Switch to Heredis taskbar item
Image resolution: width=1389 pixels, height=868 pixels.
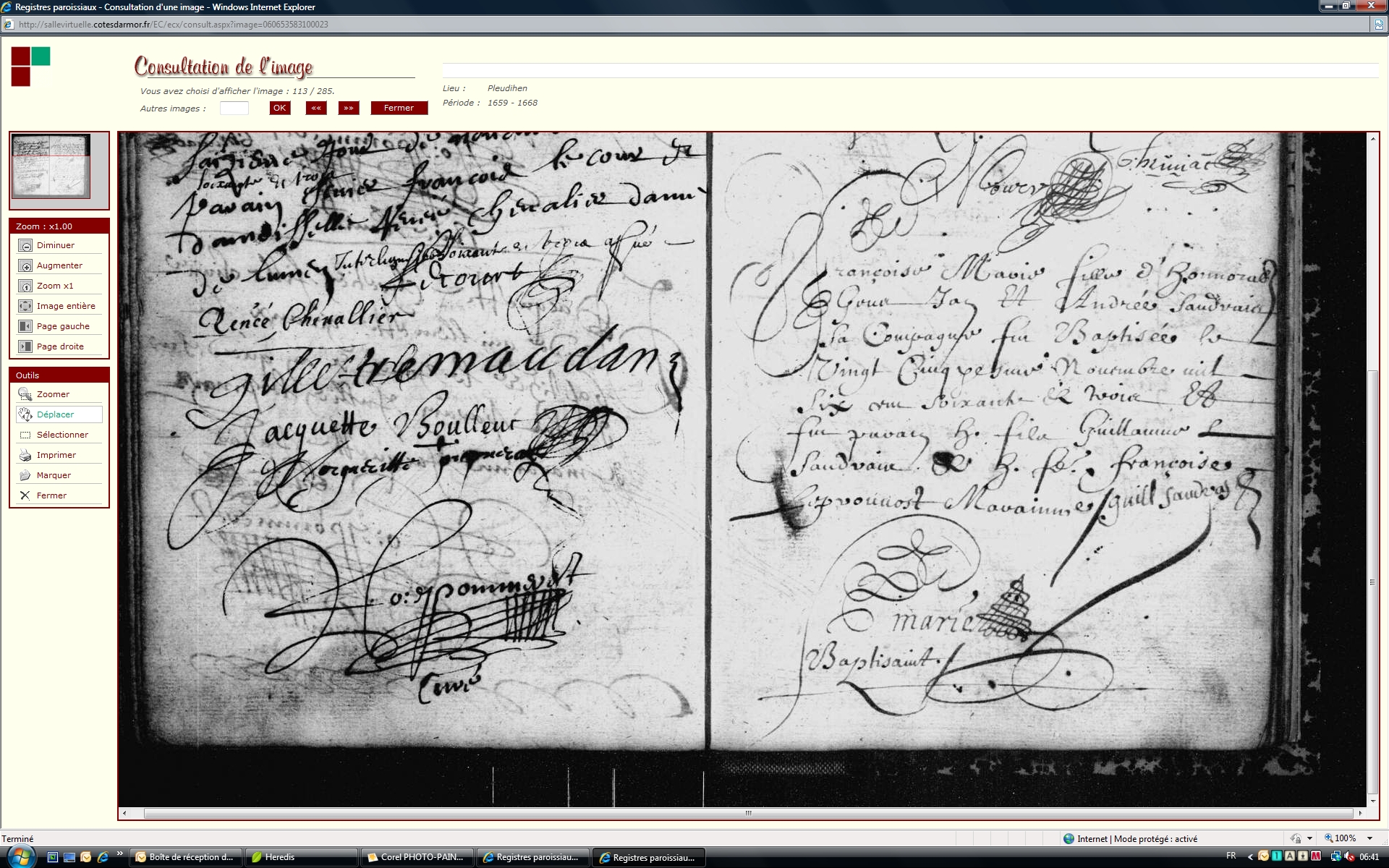pos(300,857)
